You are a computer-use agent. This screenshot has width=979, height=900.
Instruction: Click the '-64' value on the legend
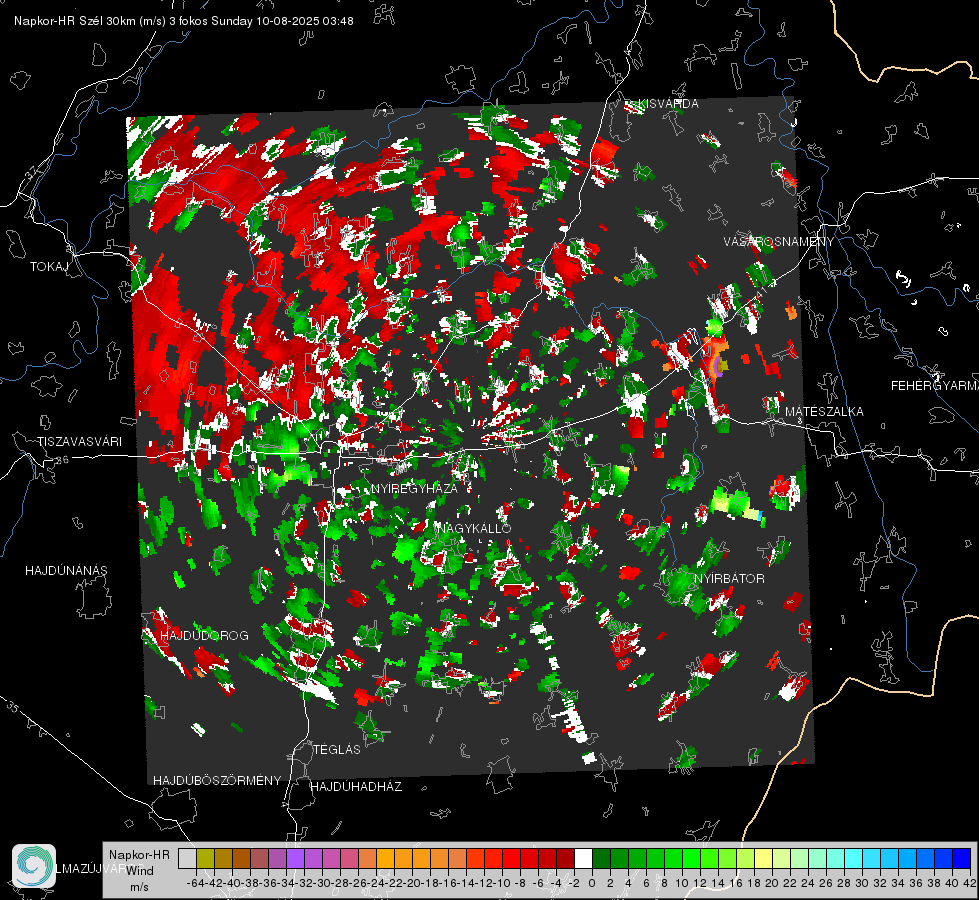pos(195,883)
